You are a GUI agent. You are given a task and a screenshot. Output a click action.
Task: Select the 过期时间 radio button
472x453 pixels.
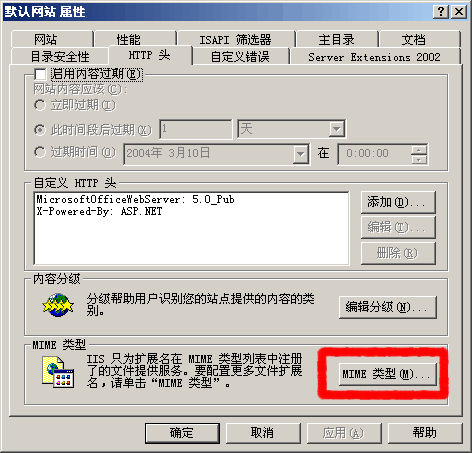click(x=40, y=152)
